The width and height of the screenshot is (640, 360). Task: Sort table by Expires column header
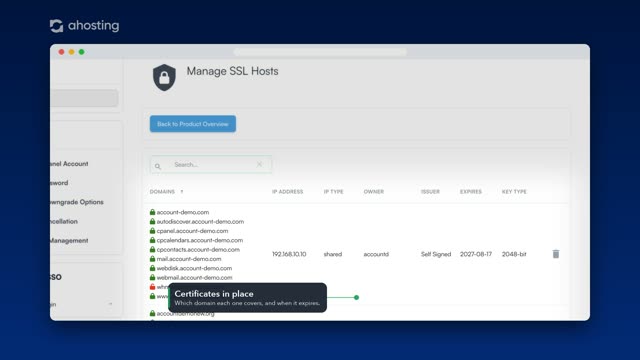(471, 191)
